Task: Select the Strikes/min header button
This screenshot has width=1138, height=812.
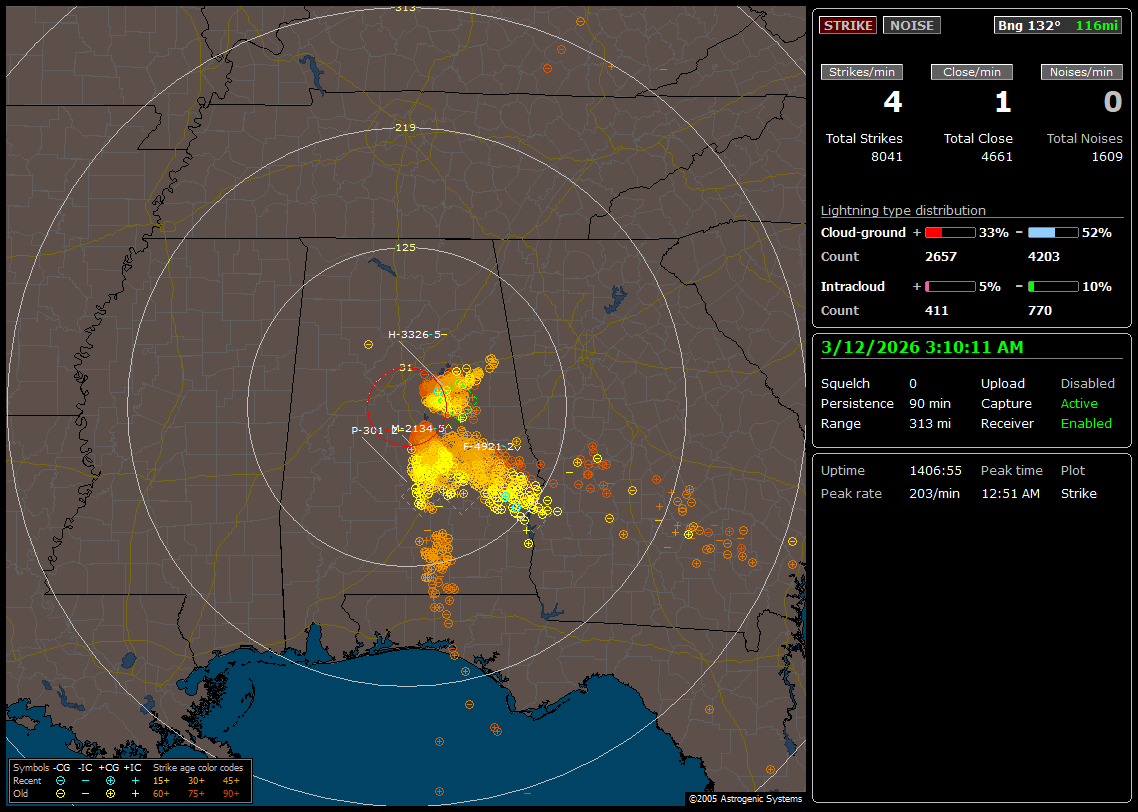Action: pos(862,72)
